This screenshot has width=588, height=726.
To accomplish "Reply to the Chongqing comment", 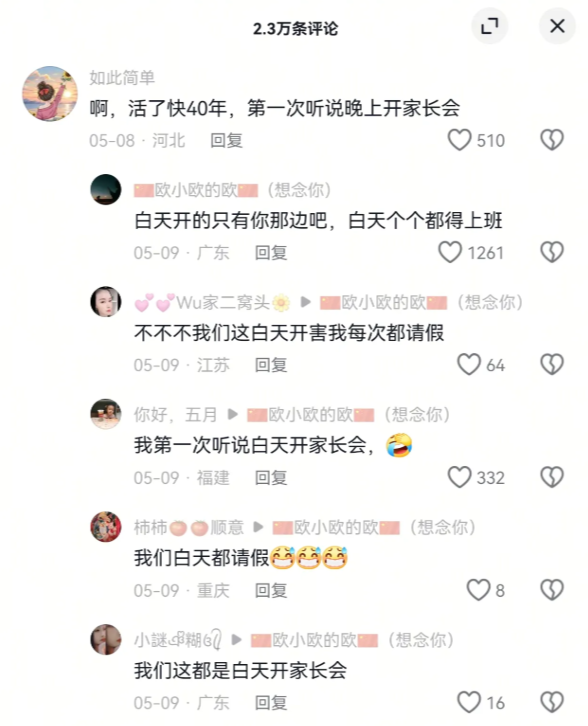I will [x=271, y=590].
